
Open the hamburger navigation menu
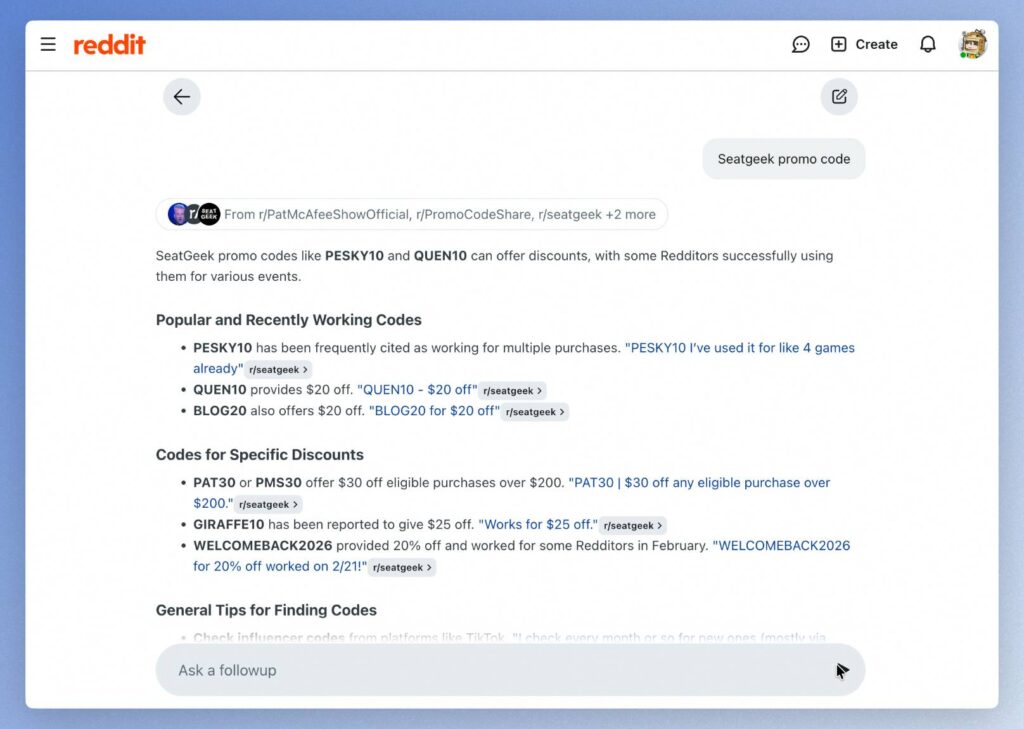click(48, 44)
